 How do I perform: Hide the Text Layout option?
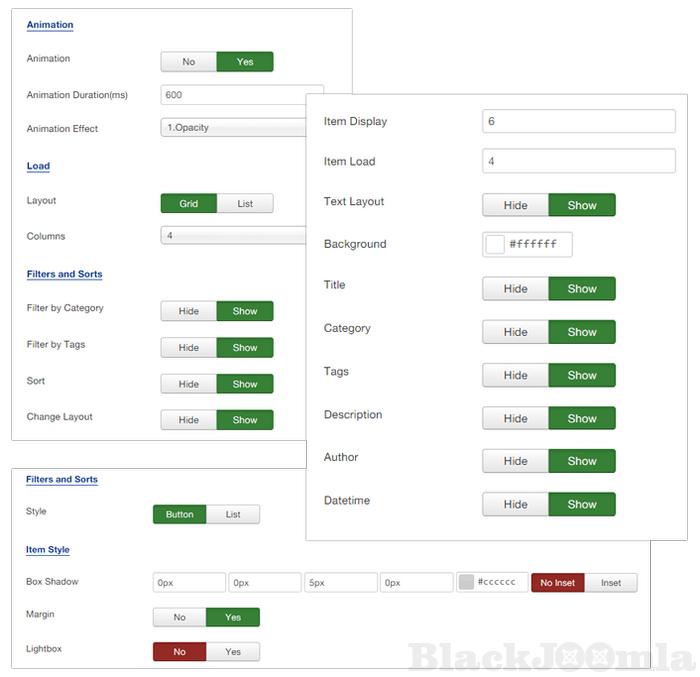(x=515, y=205)
